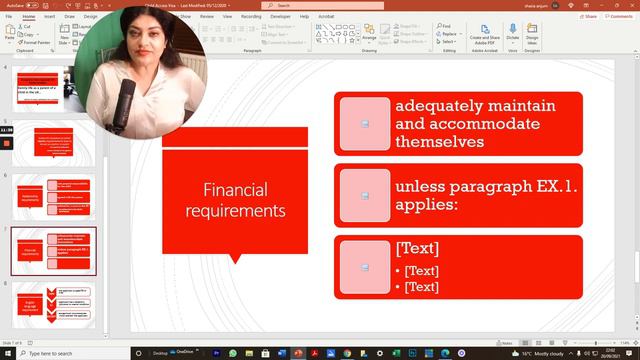Select slide 8 English language requirement thumbnail
Viewport: 640px width, 360px height.
(x=53, y=305)
